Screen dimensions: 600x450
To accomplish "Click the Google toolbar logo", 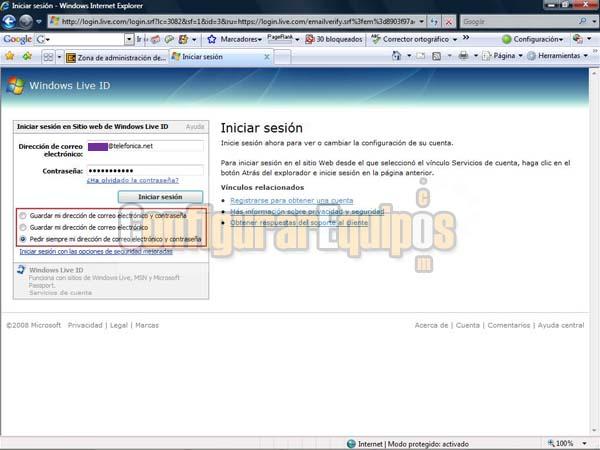I will [17, 39].
